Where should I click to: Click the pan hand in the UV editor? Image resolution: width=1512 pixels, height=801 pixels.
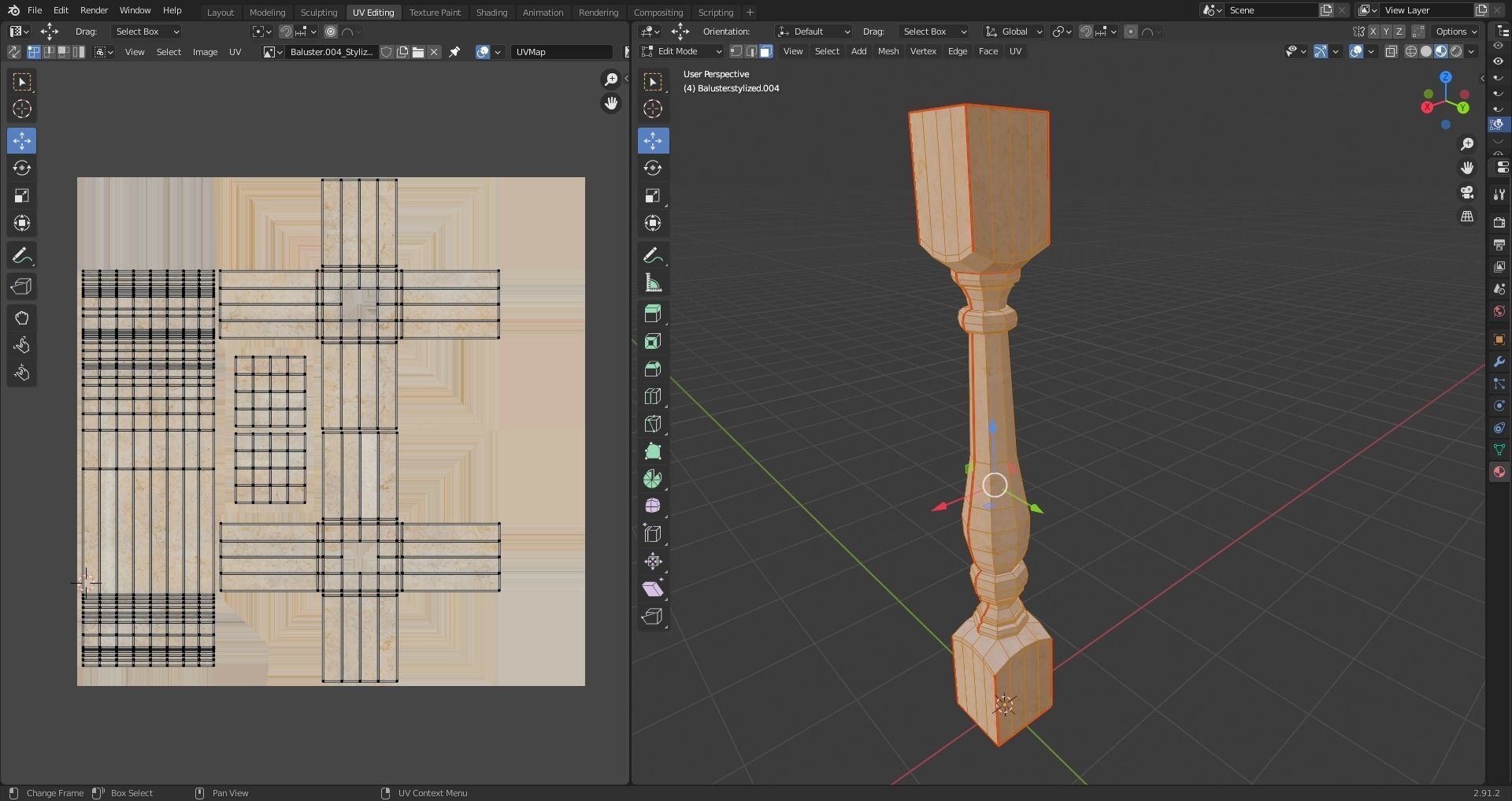tap(610, 103)
